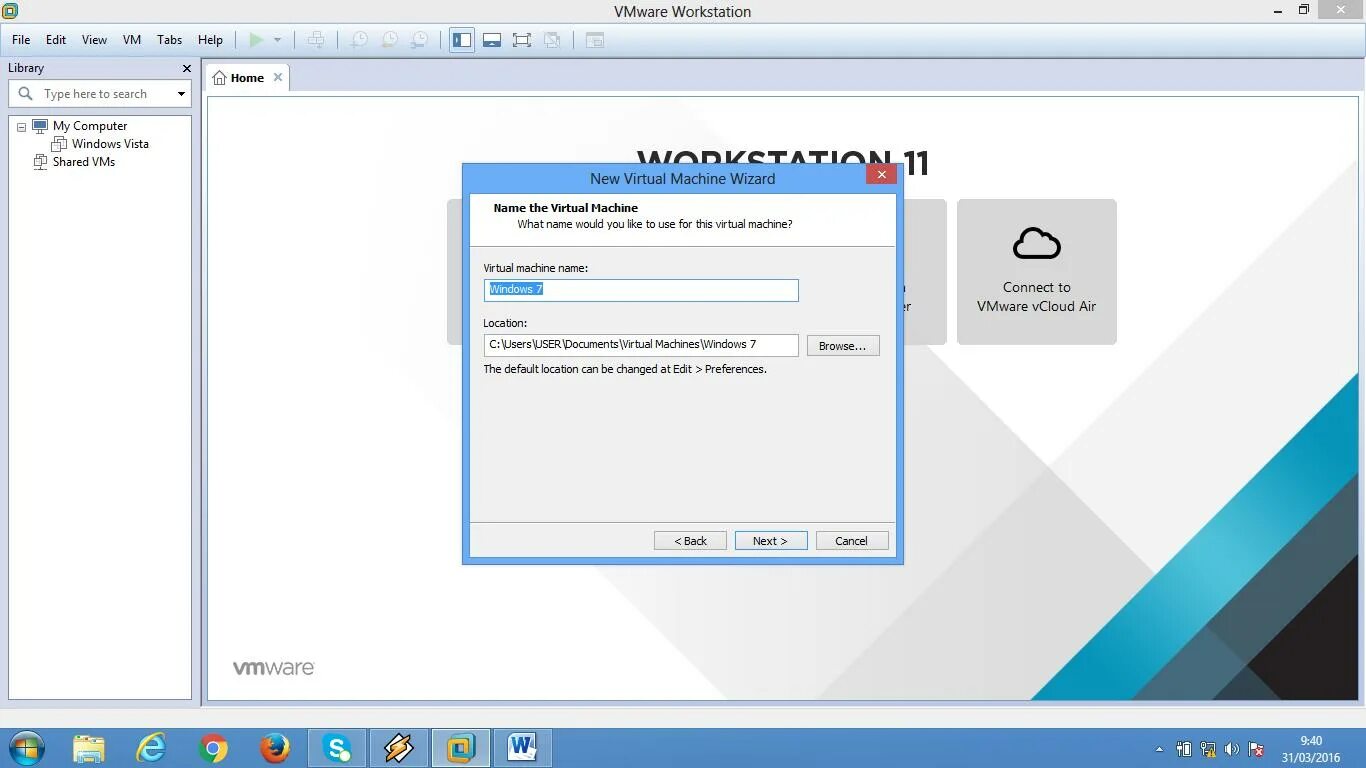
Task: Click the battery power tray icon
Action: (1184, 749)
